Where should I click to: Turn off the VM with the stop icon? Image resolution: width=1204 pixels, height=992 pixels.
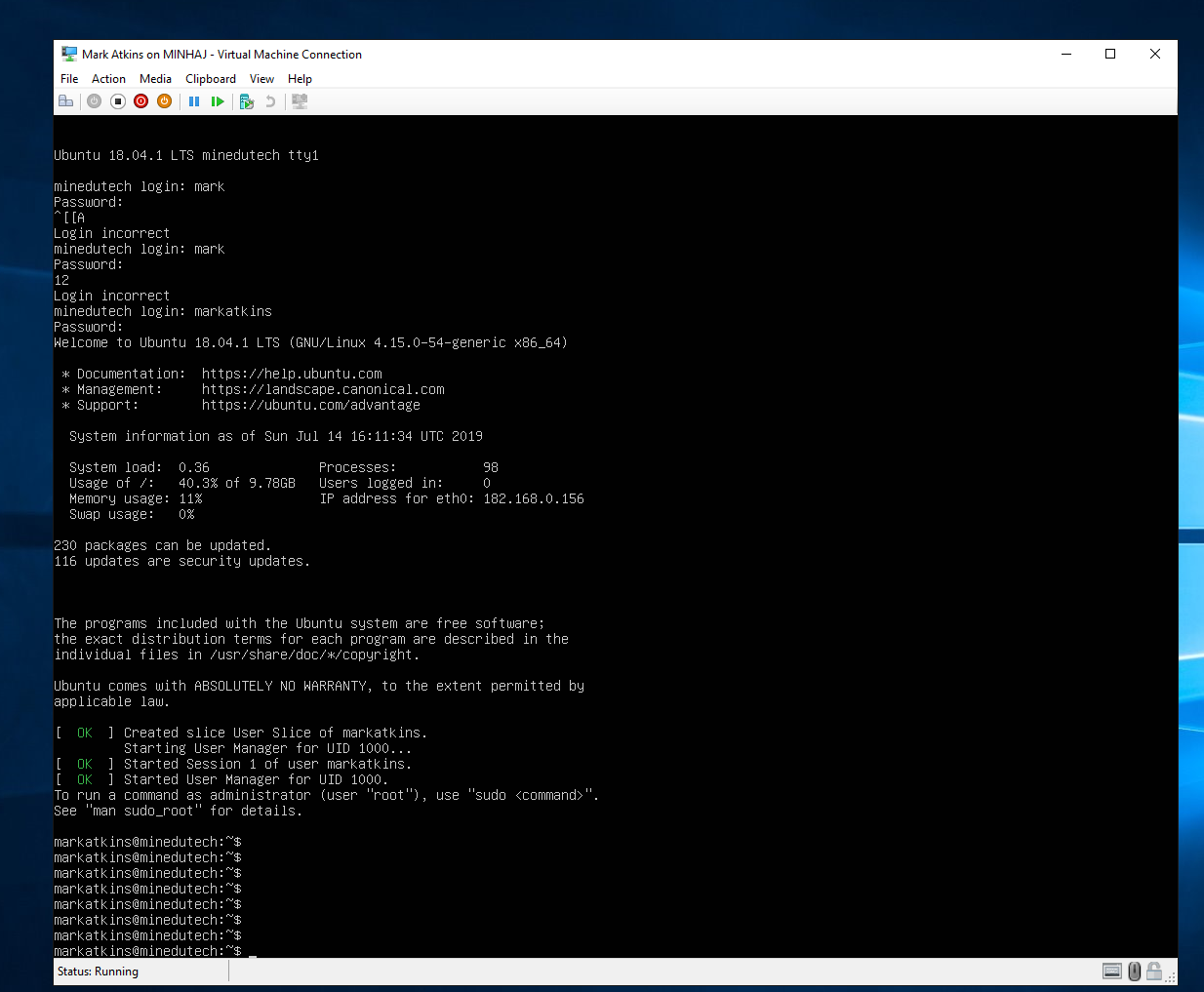click(x=118, y=101)
